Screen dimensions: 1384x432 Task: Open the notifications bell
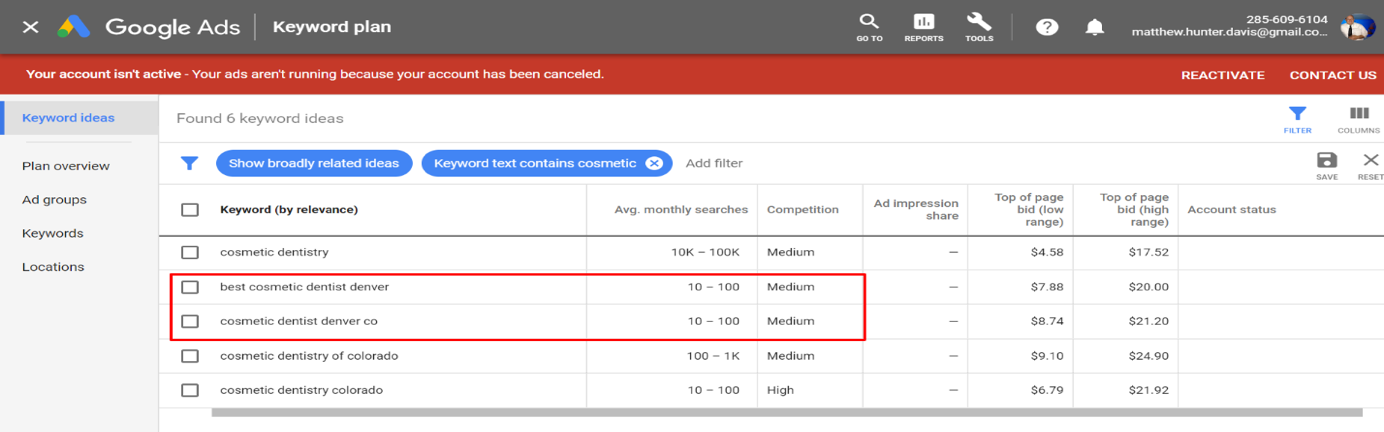(1095, 27)
